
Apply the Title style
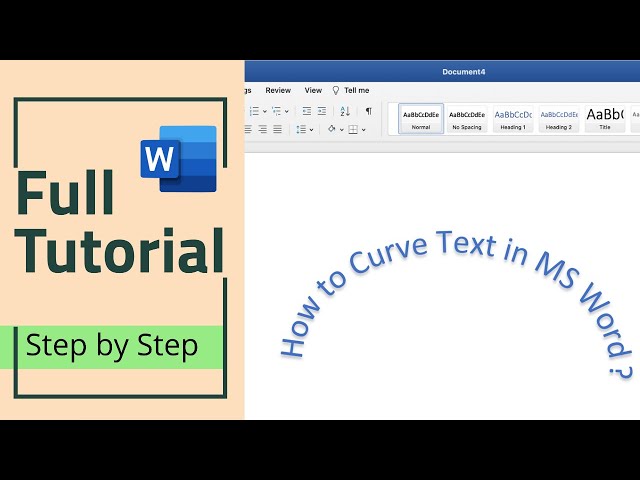[605, 118]
